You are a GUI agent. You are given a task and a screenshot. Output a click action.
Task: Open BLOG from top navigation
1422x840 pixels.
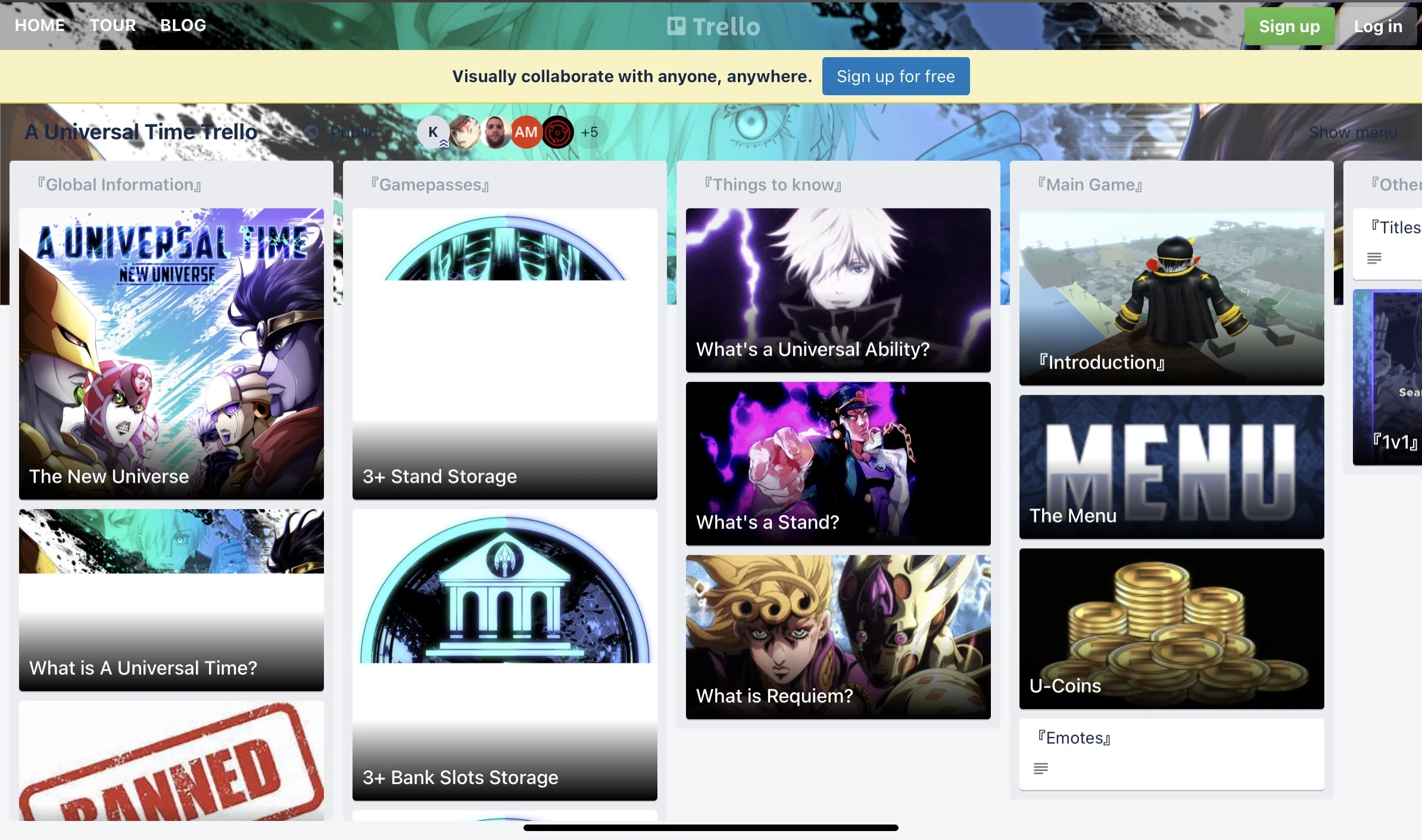point(183,25)
